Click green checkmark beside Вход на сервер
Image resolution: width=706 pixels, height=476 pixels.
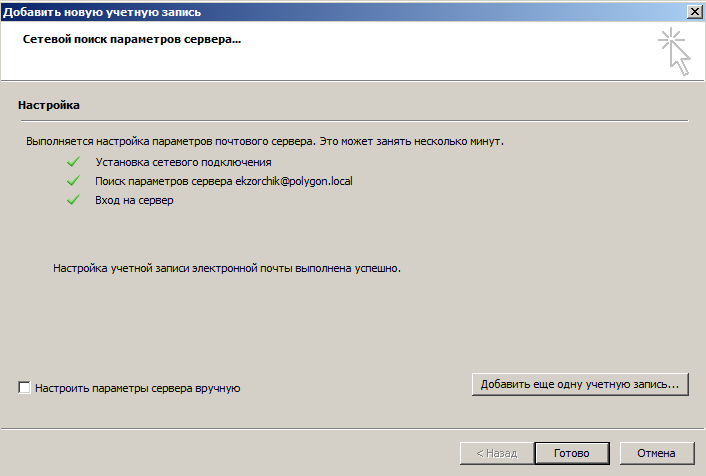click(73, 199)
